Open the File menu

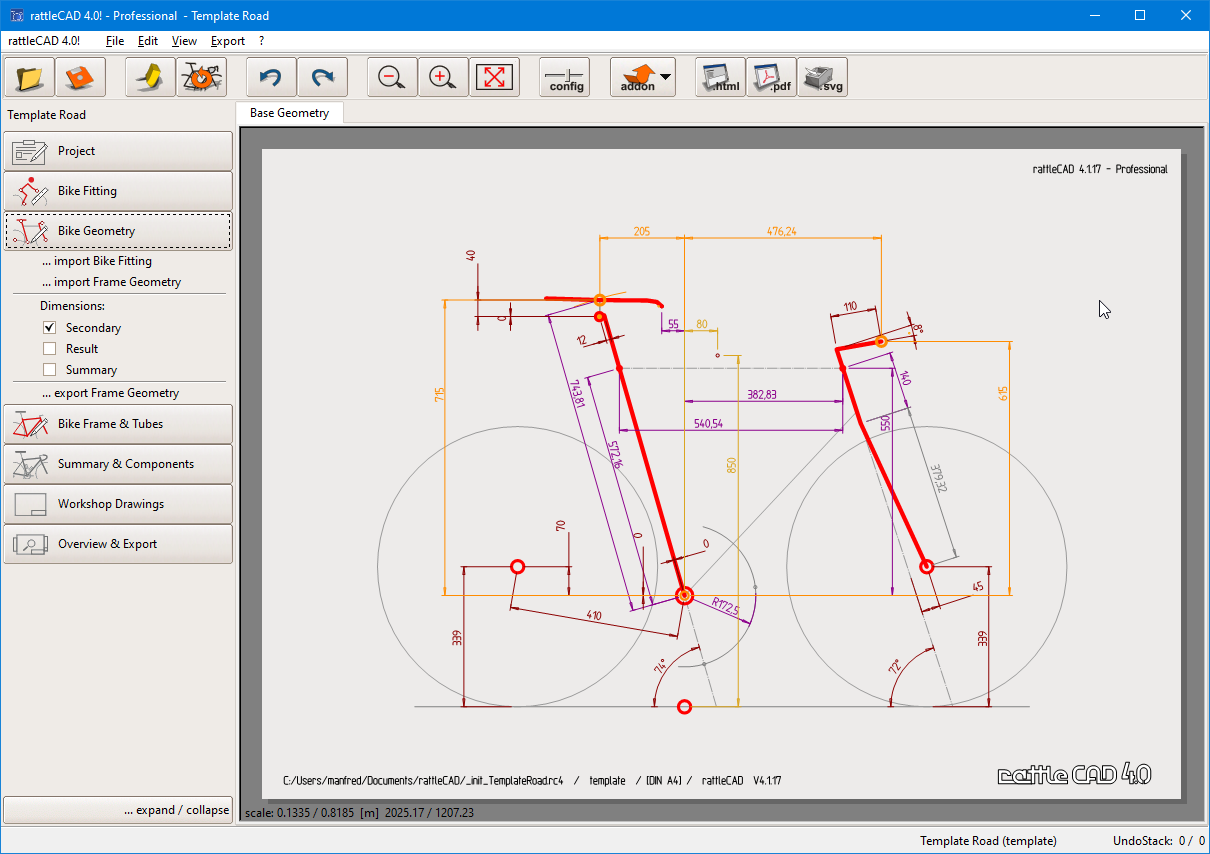(x=115, y=41)
